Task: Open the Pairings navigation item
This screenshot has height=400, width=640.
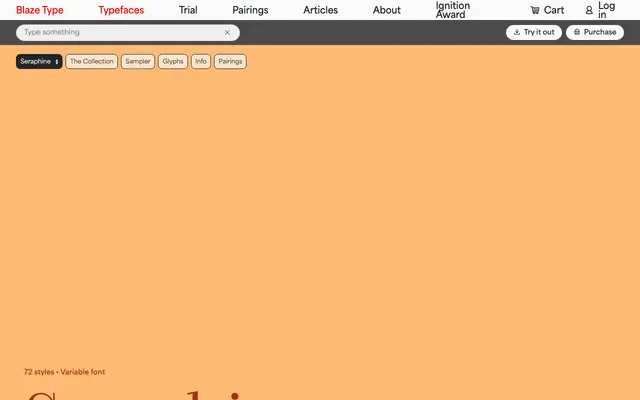Action: (x=250, y=10)
